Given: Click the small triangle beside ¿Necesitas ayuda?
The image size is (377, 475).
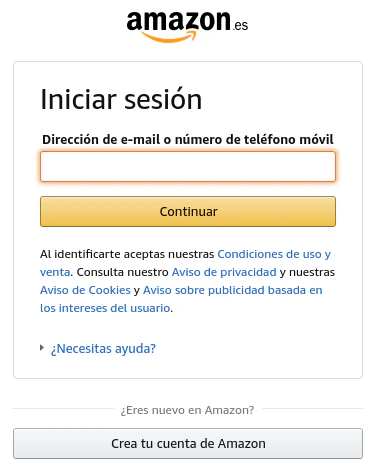Looking at the screenshot, I should (x=42, y=348).
